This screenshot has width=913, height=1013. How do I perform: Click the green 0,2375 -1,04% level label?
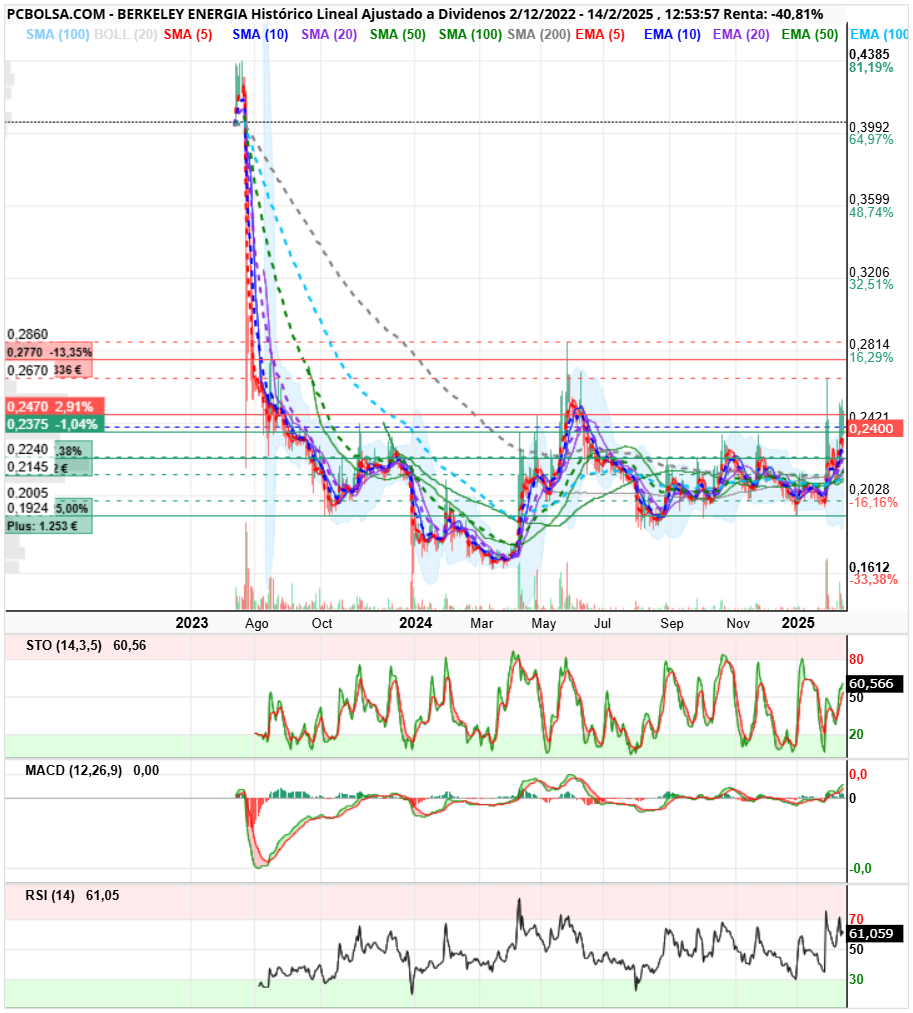[54, 424]
